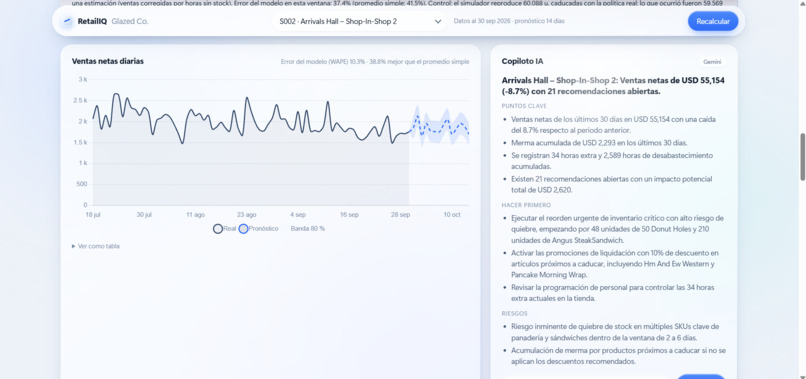Toggle the Pronóstico legend series
Viewport: 806px width, 379px height.
258,229
